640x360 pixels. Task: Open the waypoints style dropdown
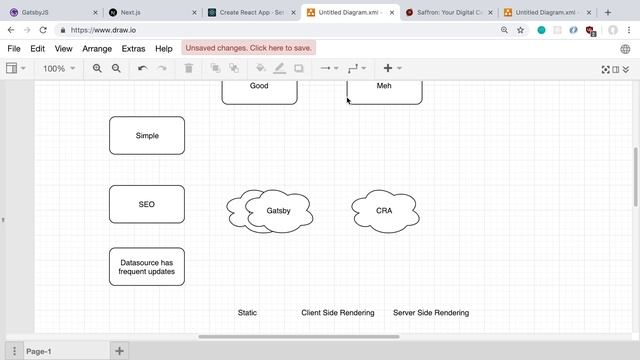click(x=357, y=68)
